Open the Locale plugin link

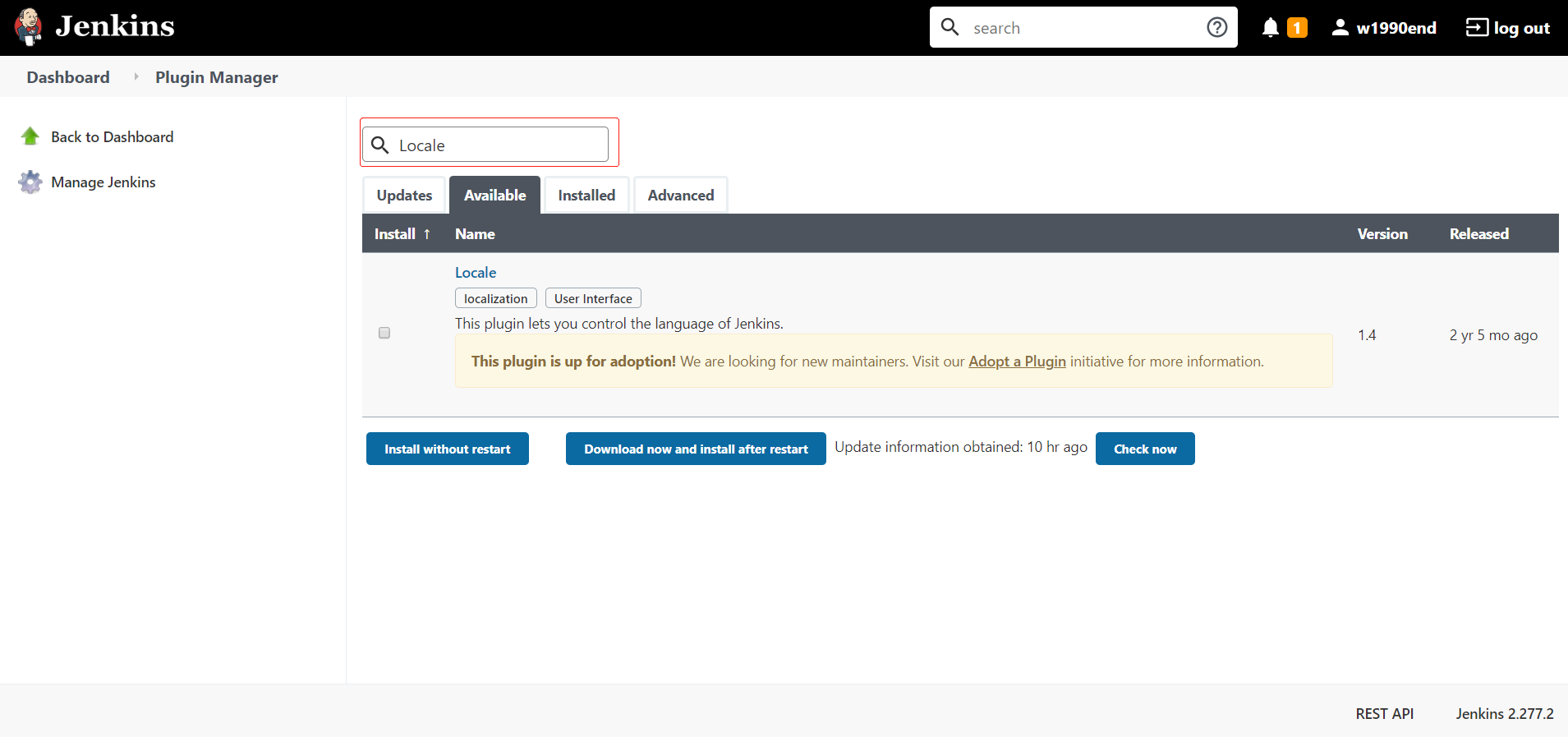coord(476,273)
